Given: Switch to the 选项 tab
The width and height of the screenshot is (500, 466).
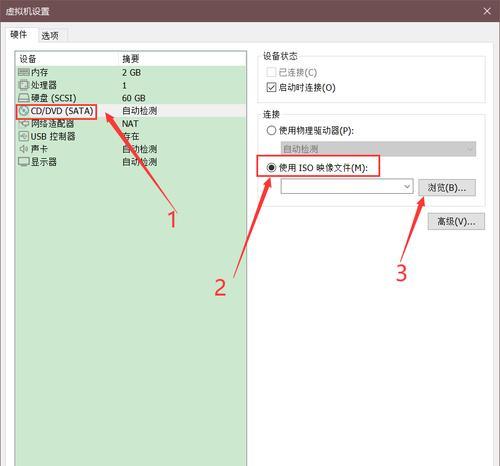Looking at the screenshot, I should point(50,36).
